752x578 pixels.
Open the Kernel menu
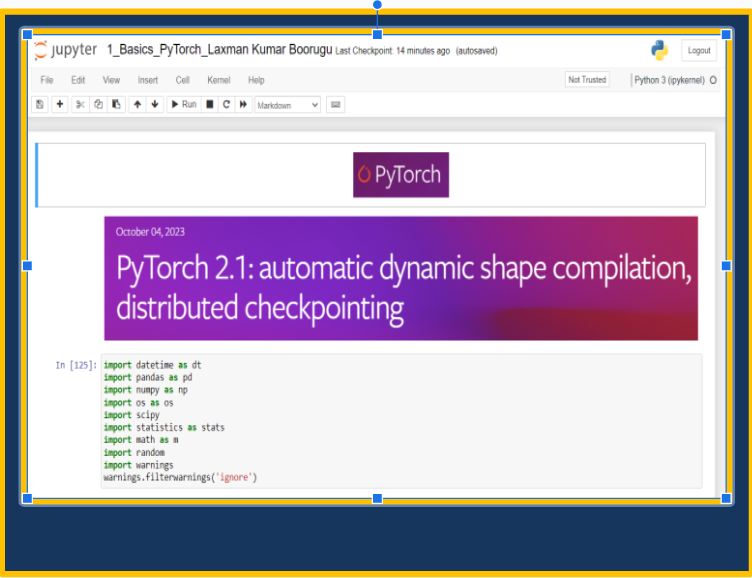(x=219, y=80)
